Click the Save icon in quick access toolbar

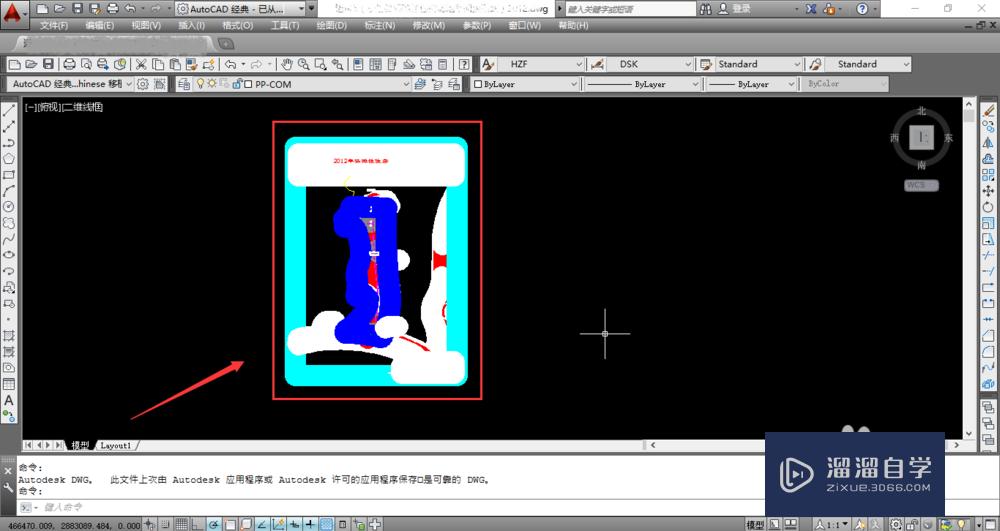[77, 9]
